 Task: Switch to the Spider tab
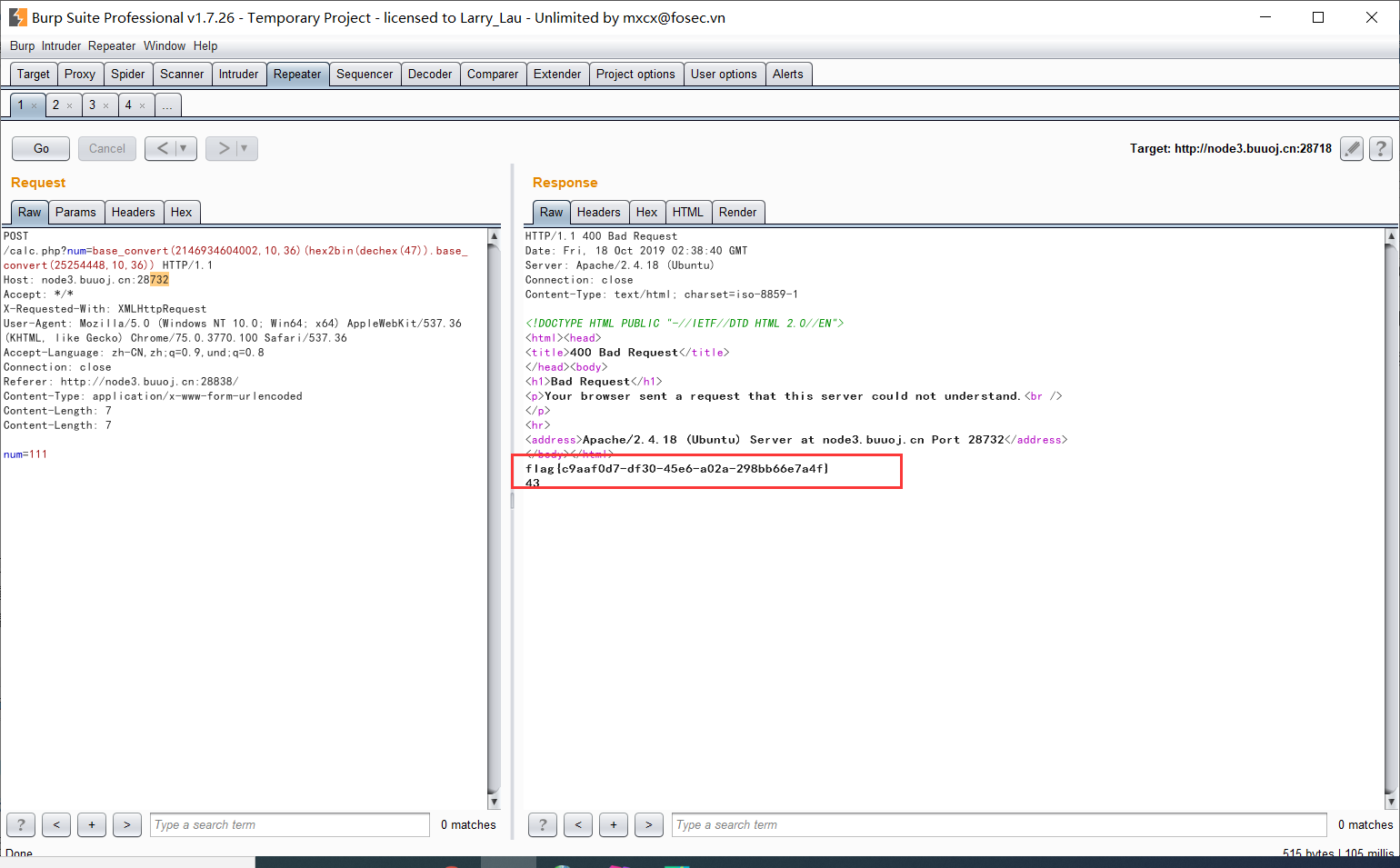click(x=128, y=75)
